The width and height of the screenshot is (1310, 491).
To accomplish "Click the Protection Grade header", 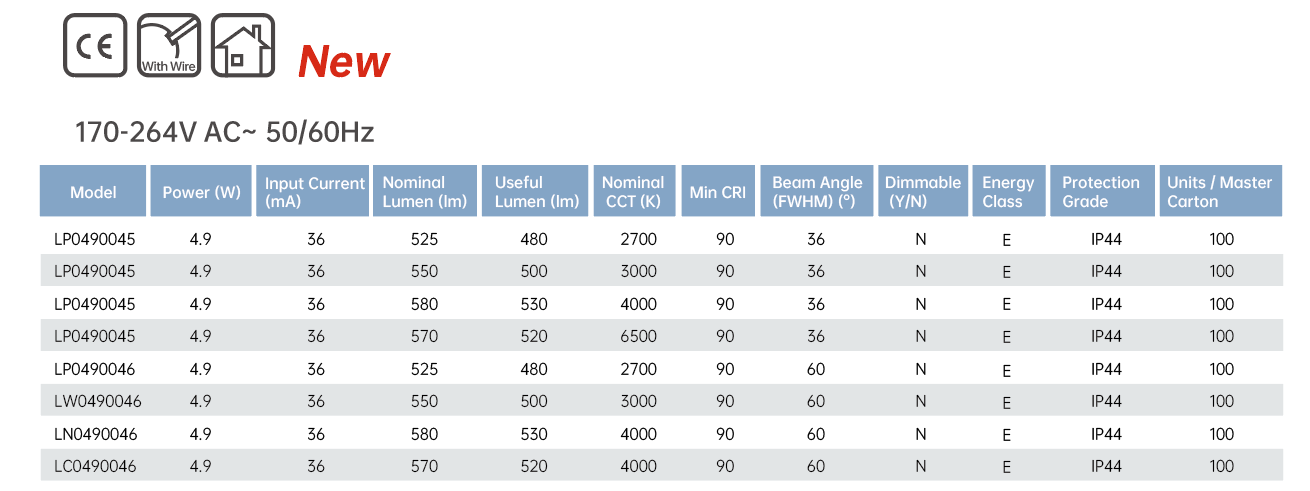I will point(1101,192).
